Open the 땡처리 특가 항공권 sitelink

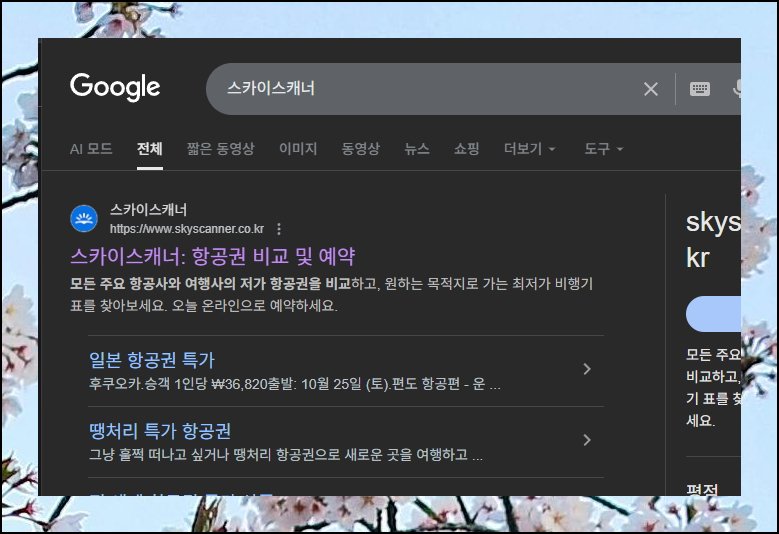(160, 431)
